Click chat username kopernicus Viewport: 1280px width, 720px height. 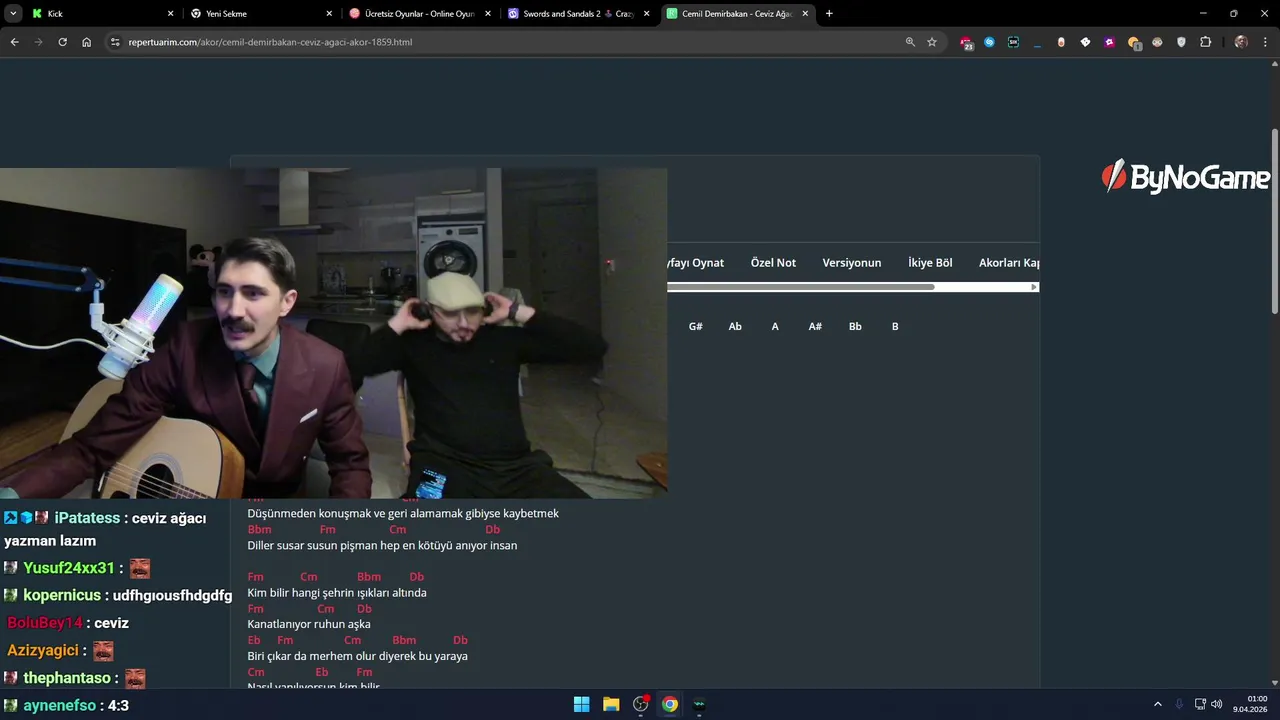62,595
